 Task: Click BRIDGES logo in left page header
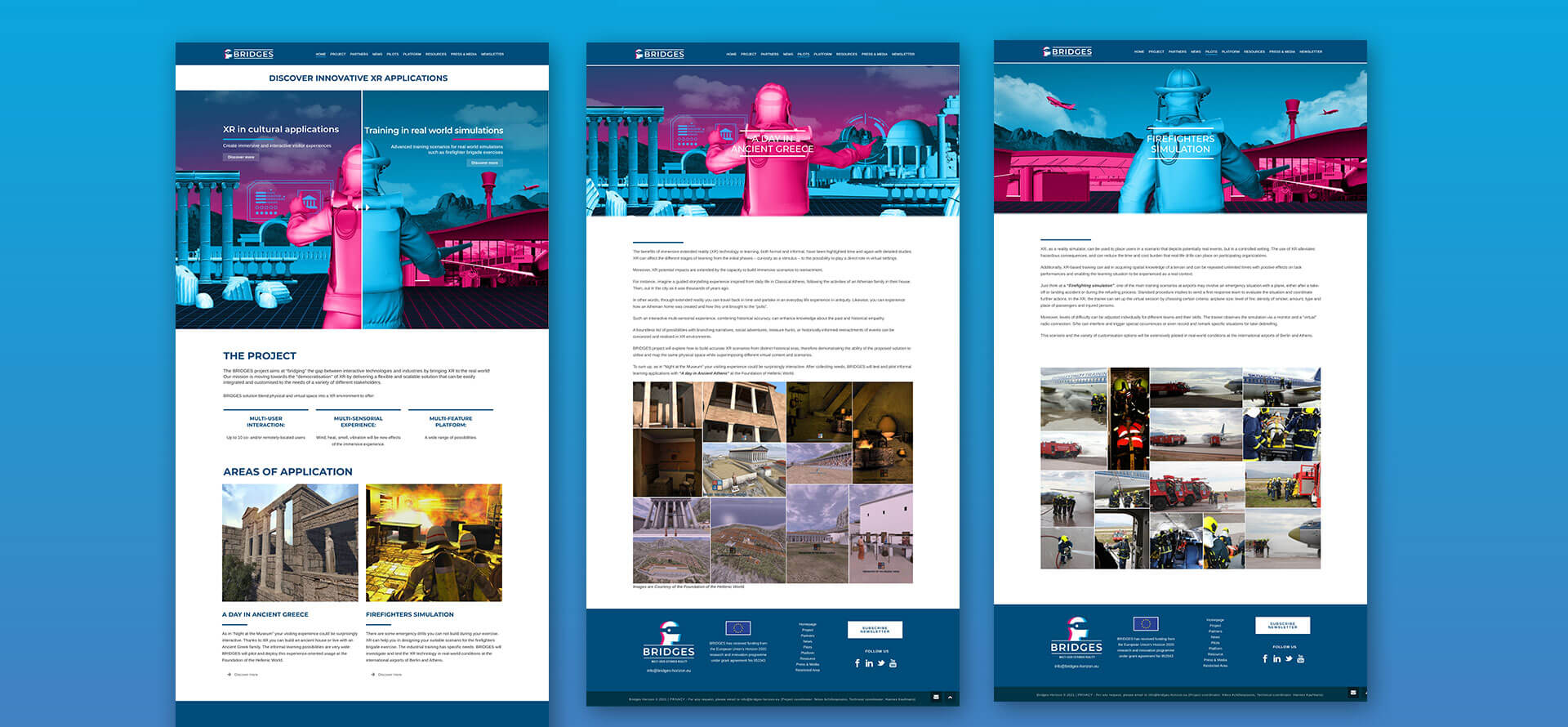(x=249, y=54)
